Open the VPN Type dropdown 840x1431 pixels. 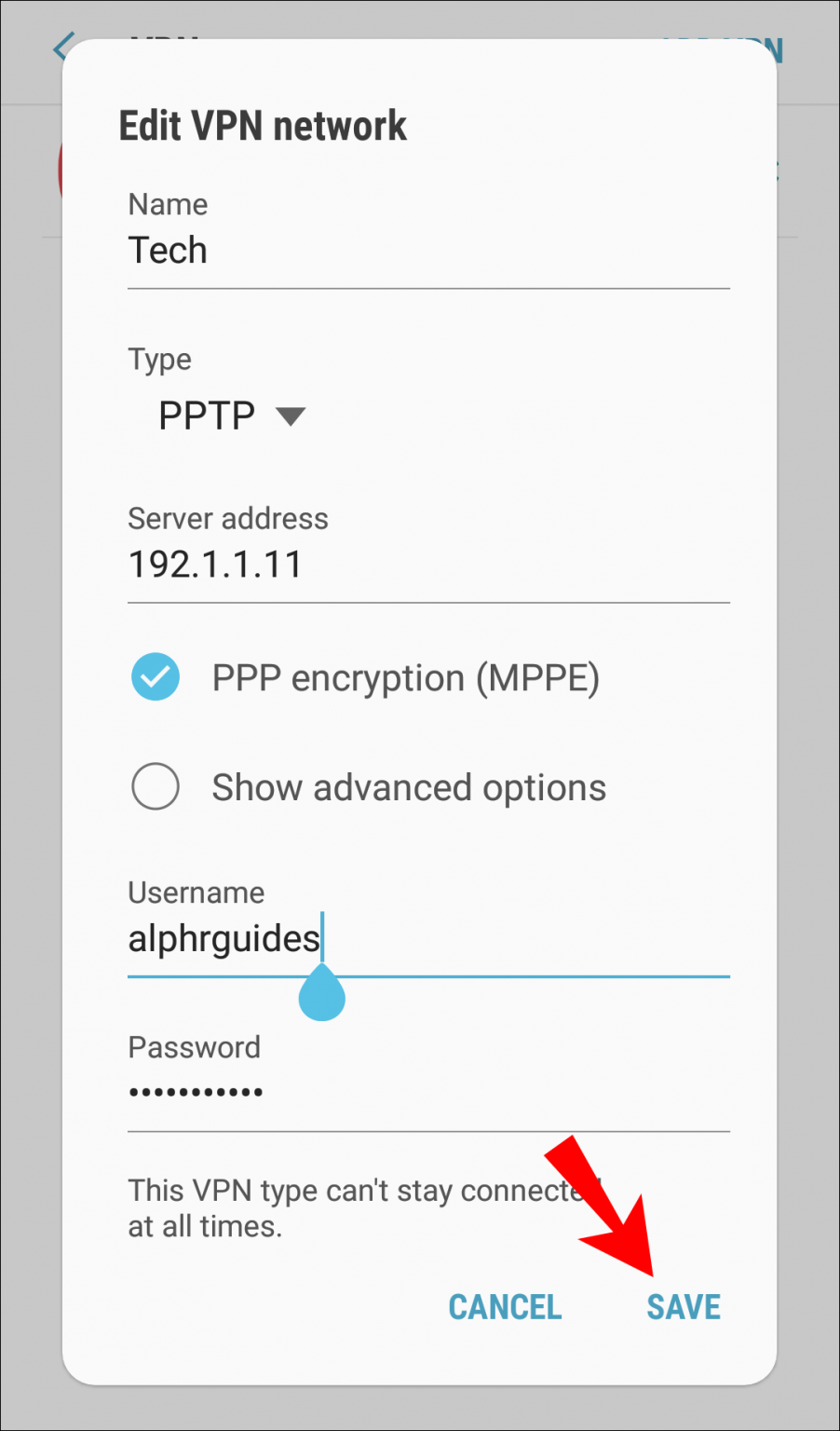point(231,416)
